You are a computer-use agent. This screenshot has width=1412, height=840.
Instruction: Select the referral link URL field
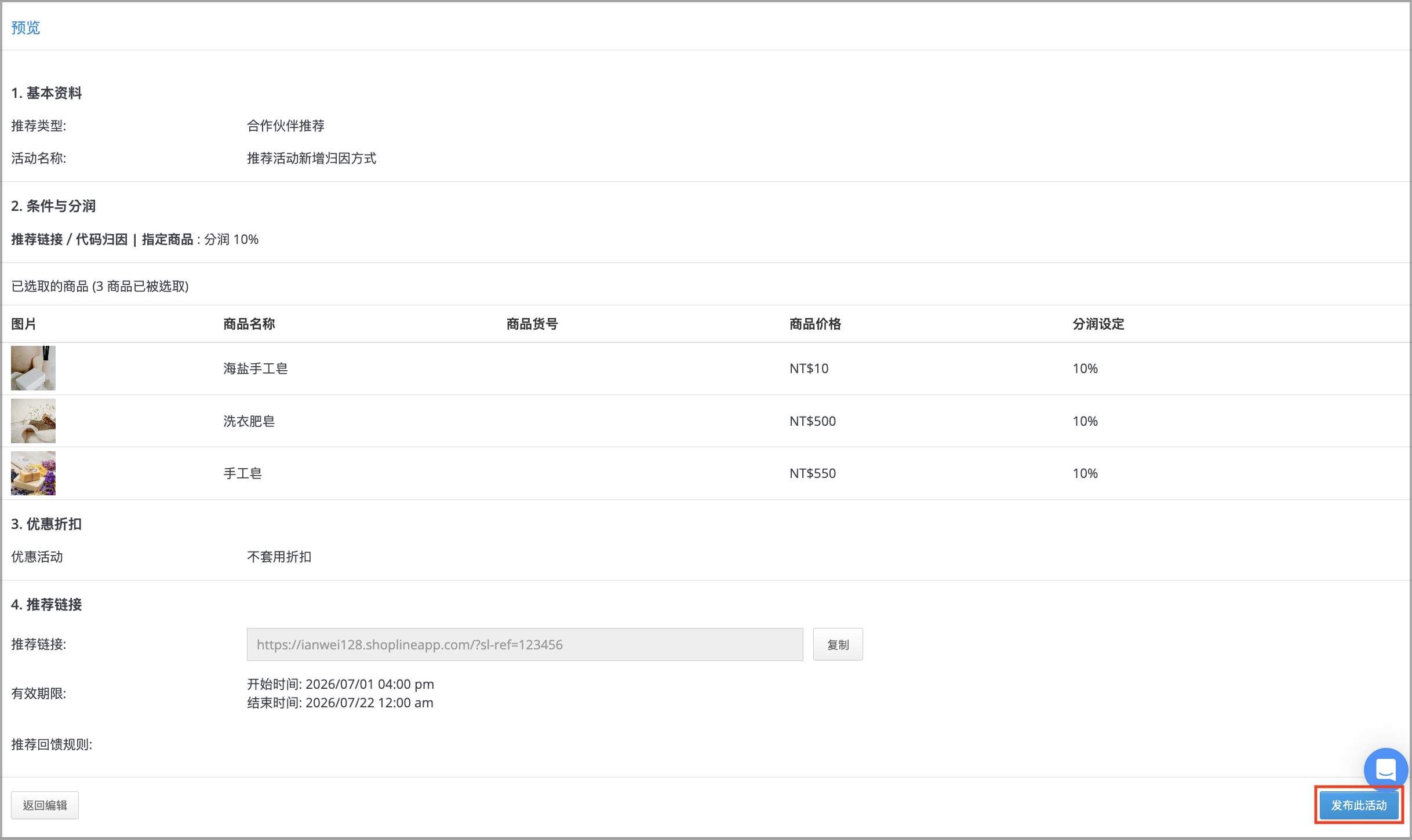click(x=525, y=644)
